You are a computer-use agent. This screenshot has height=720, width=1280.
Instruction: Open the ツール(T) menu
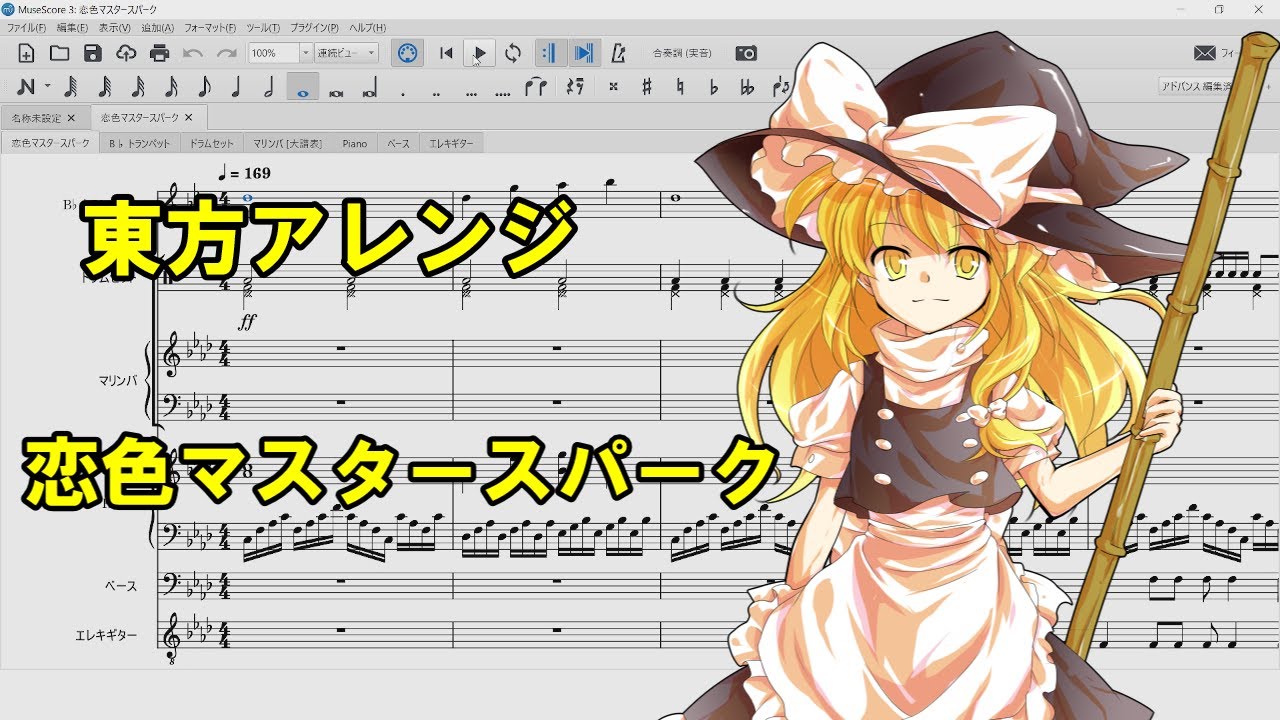click(263, 28)
